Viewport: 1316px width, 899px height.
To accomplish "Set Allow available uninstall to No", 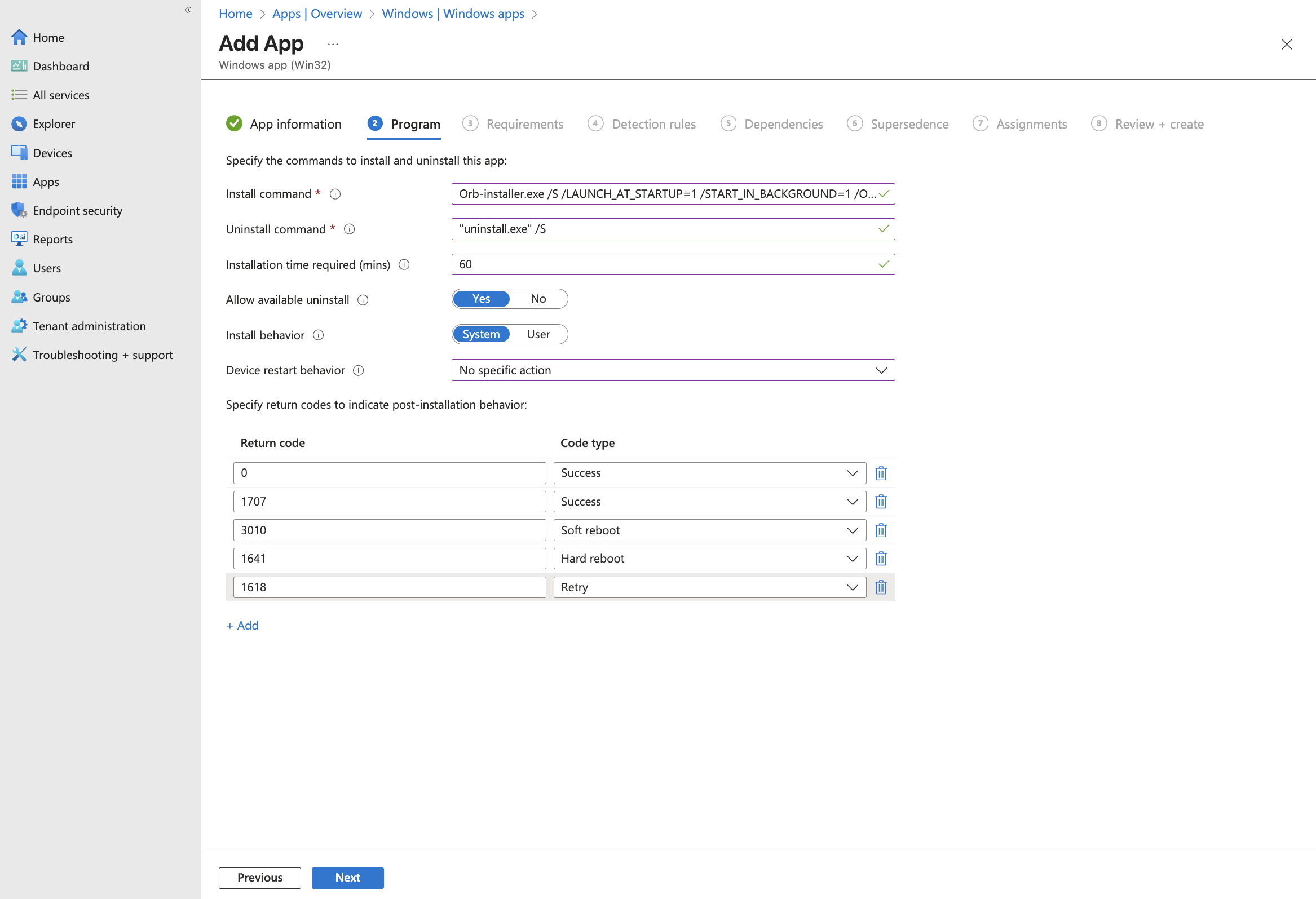I will [538, 299].
